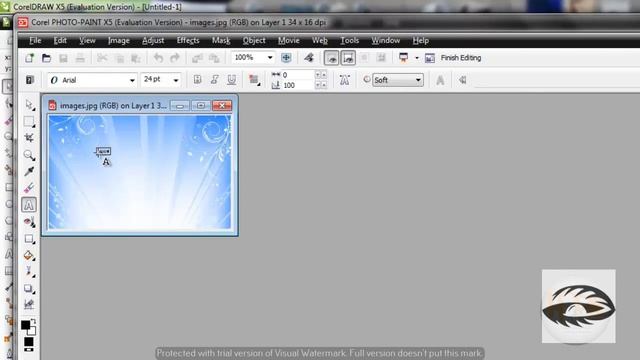Select the Paint brush tool

click(x=29, y=271)
